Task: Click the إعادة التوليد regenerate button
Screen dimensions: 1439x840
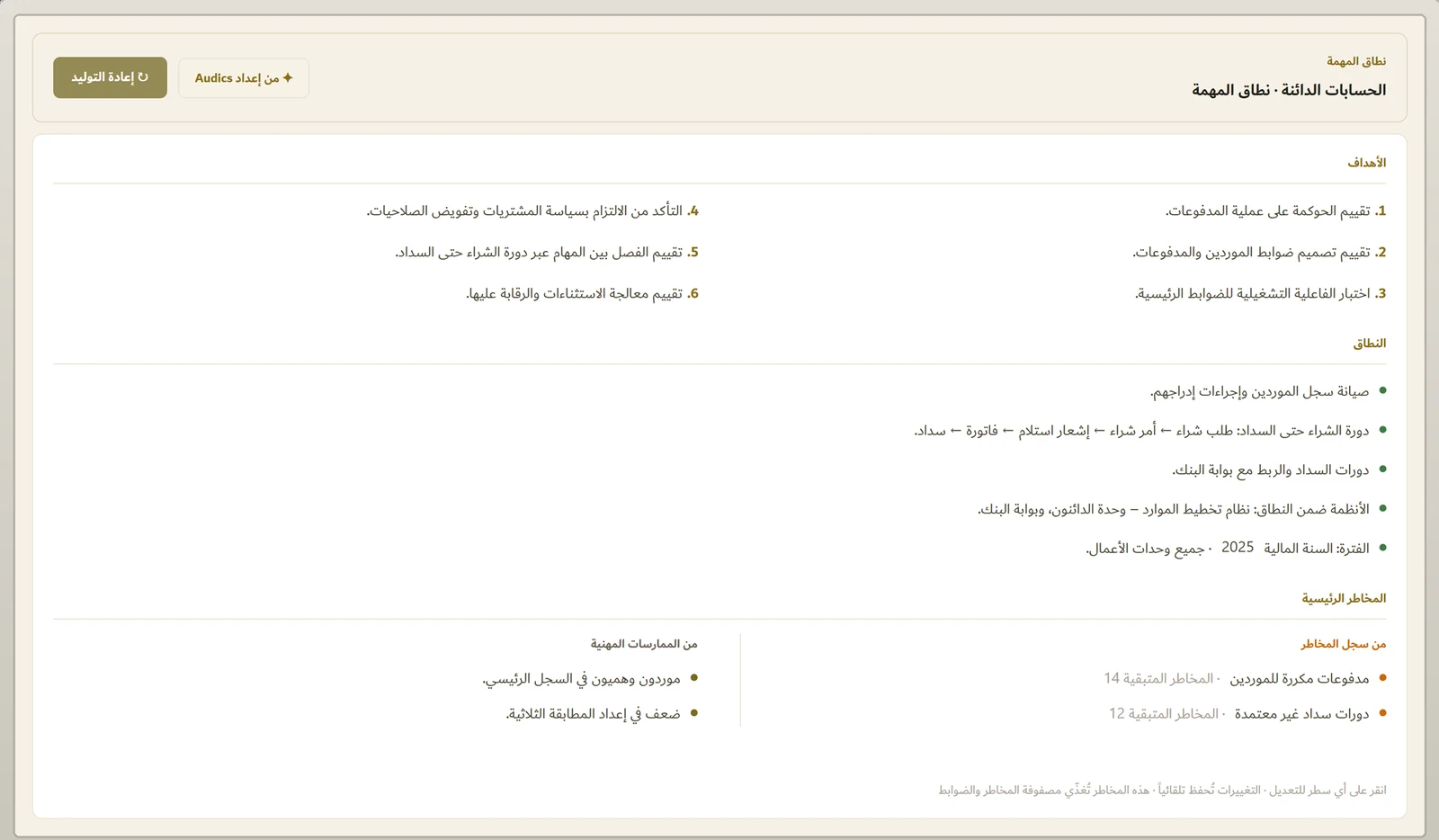Action: pos(110,77)
